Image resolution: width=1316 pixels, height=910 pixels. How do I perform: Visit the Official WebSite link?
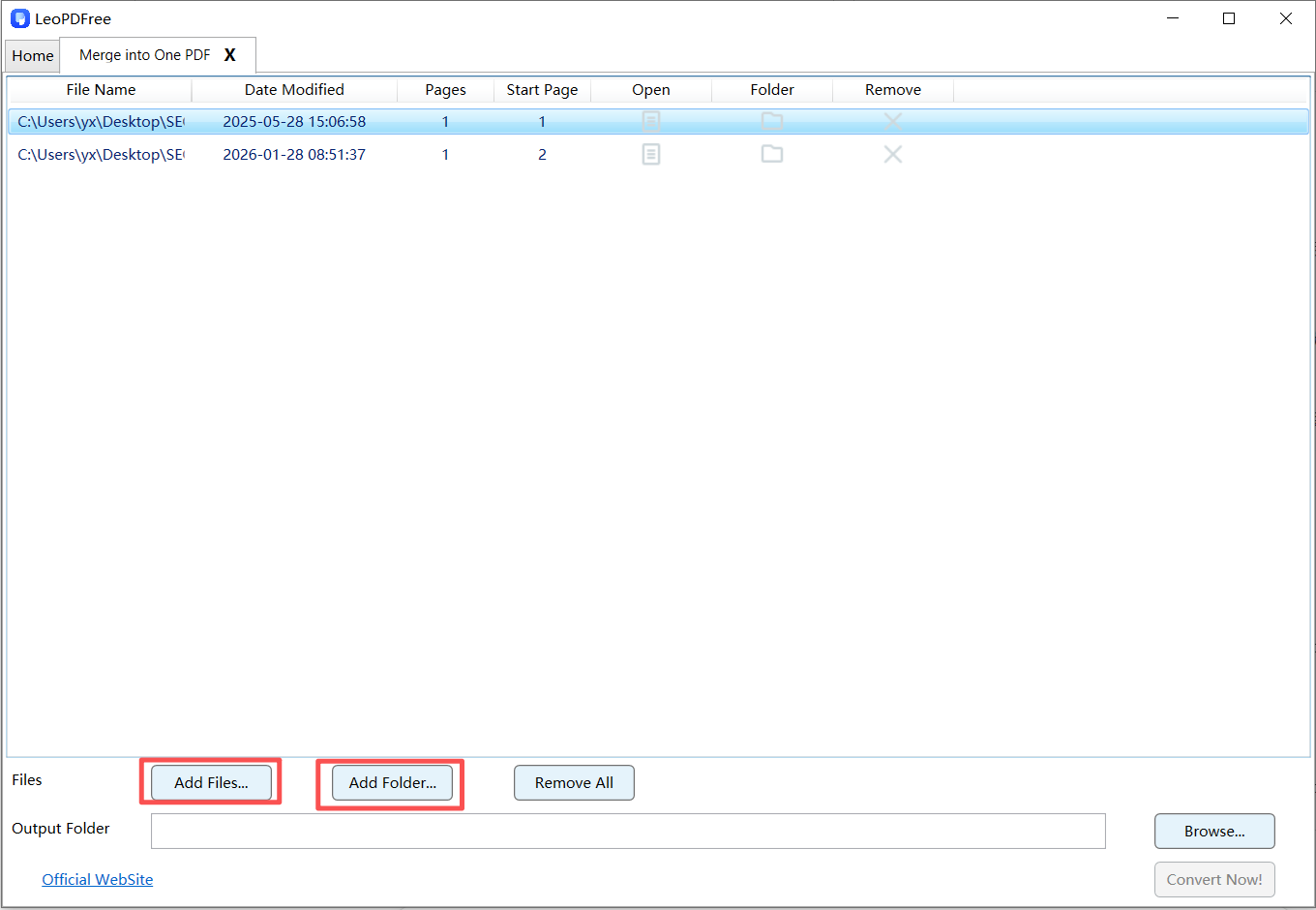point(98,879)
